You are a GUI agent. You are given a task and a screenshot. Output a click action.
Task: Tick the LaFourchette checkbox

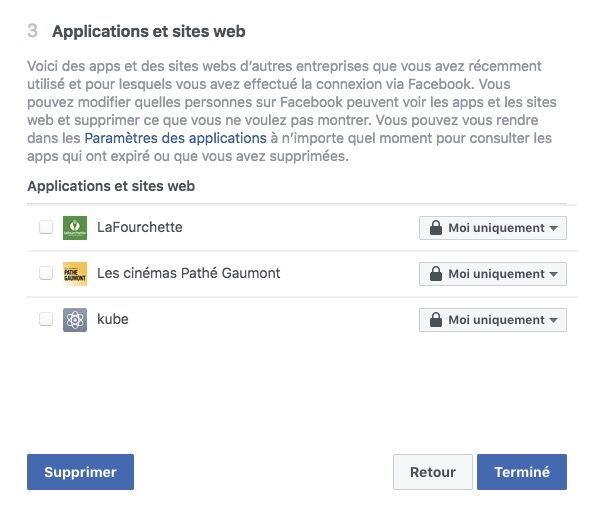(x=46, y=227)
